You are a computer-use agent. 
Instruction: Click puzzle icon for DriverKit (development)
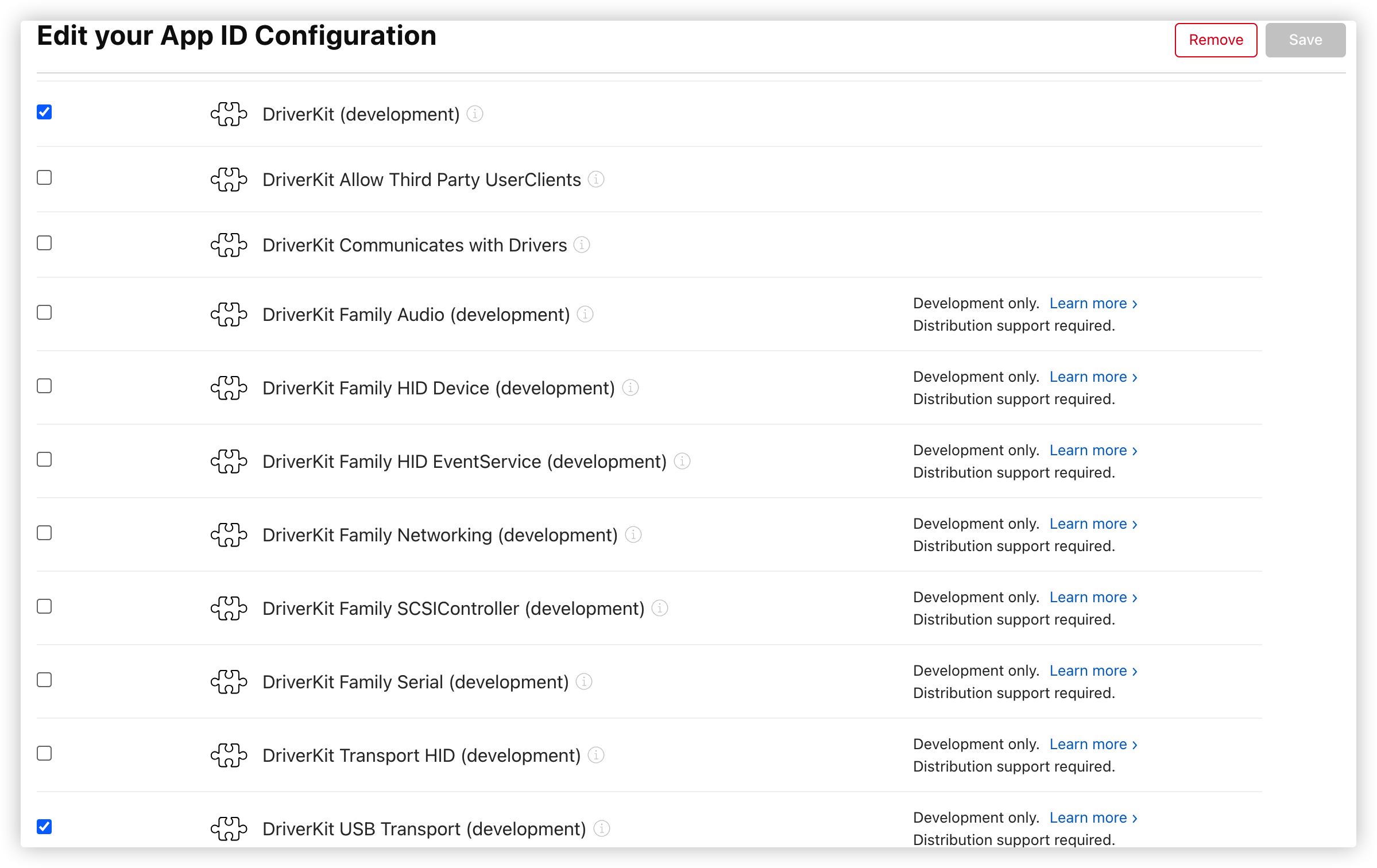[229, 114]
